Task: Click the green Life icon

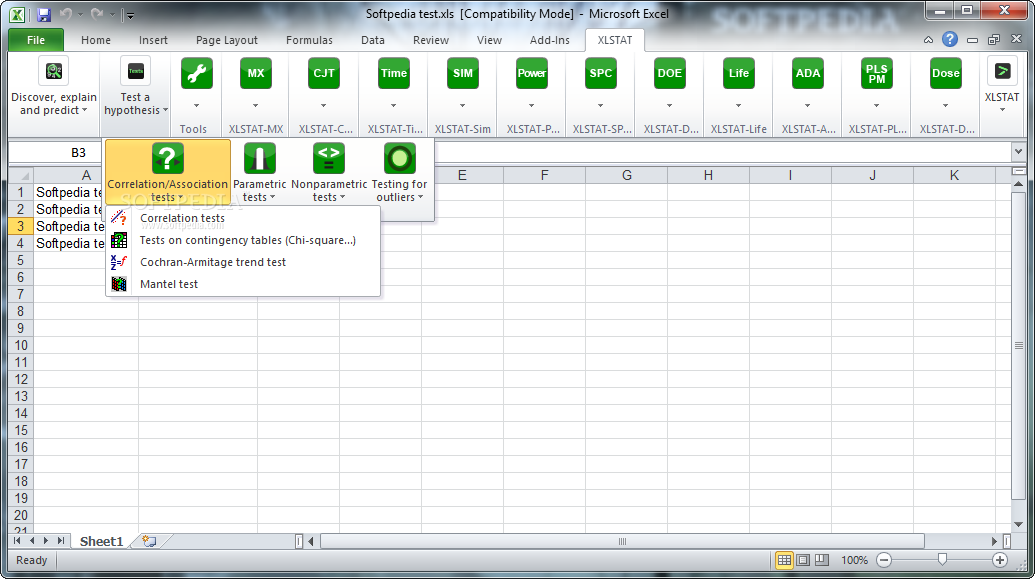Action: (739, 73)
